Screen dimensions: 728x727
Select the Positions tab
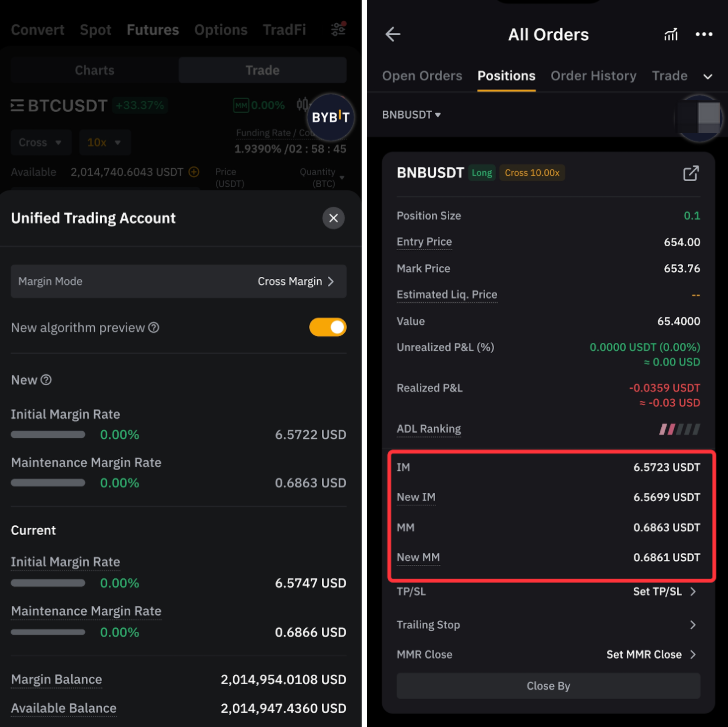(x=506, y=76)
